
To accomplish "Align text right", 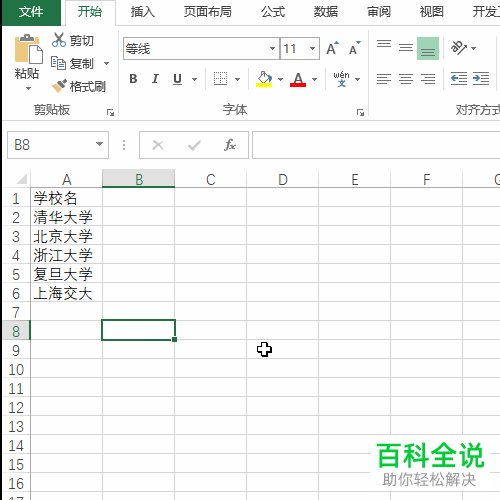I will click(x=428, y=79).
